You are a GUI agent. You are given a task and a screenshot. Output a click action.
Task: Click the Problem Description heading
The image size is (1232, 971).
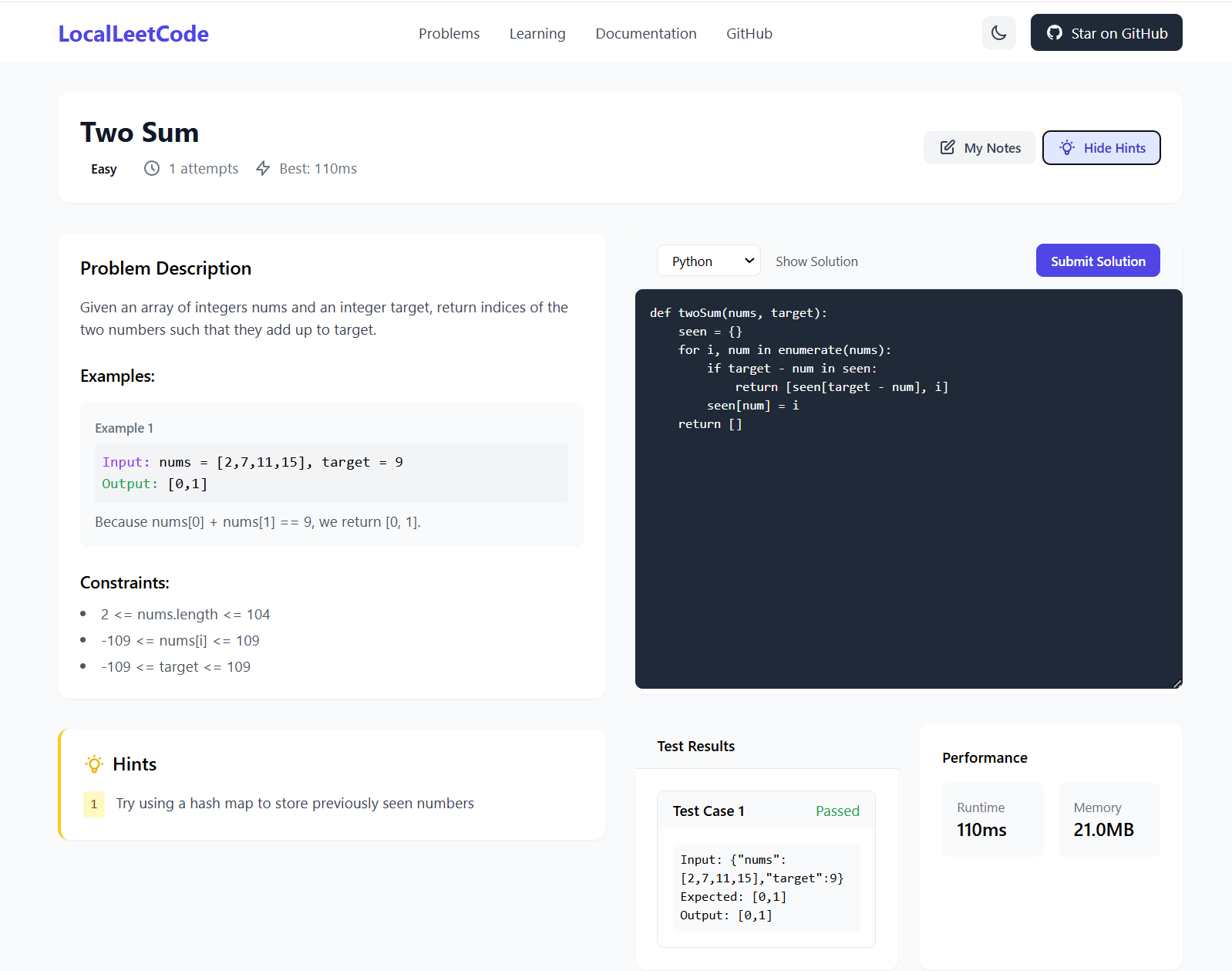tap(166, 268)
